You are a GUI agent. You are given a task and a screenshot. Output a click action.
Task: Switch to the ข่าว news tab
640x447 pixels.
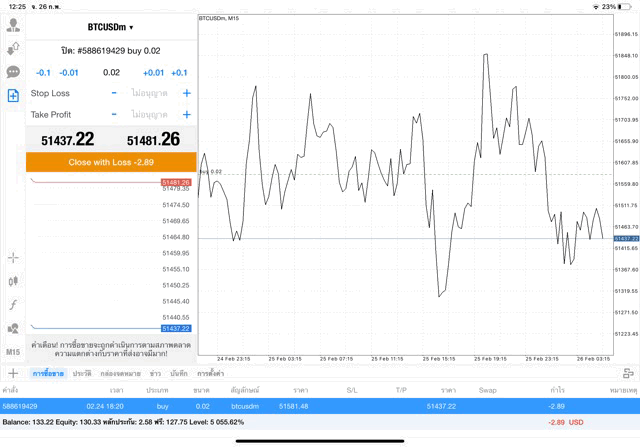[155, 372]
